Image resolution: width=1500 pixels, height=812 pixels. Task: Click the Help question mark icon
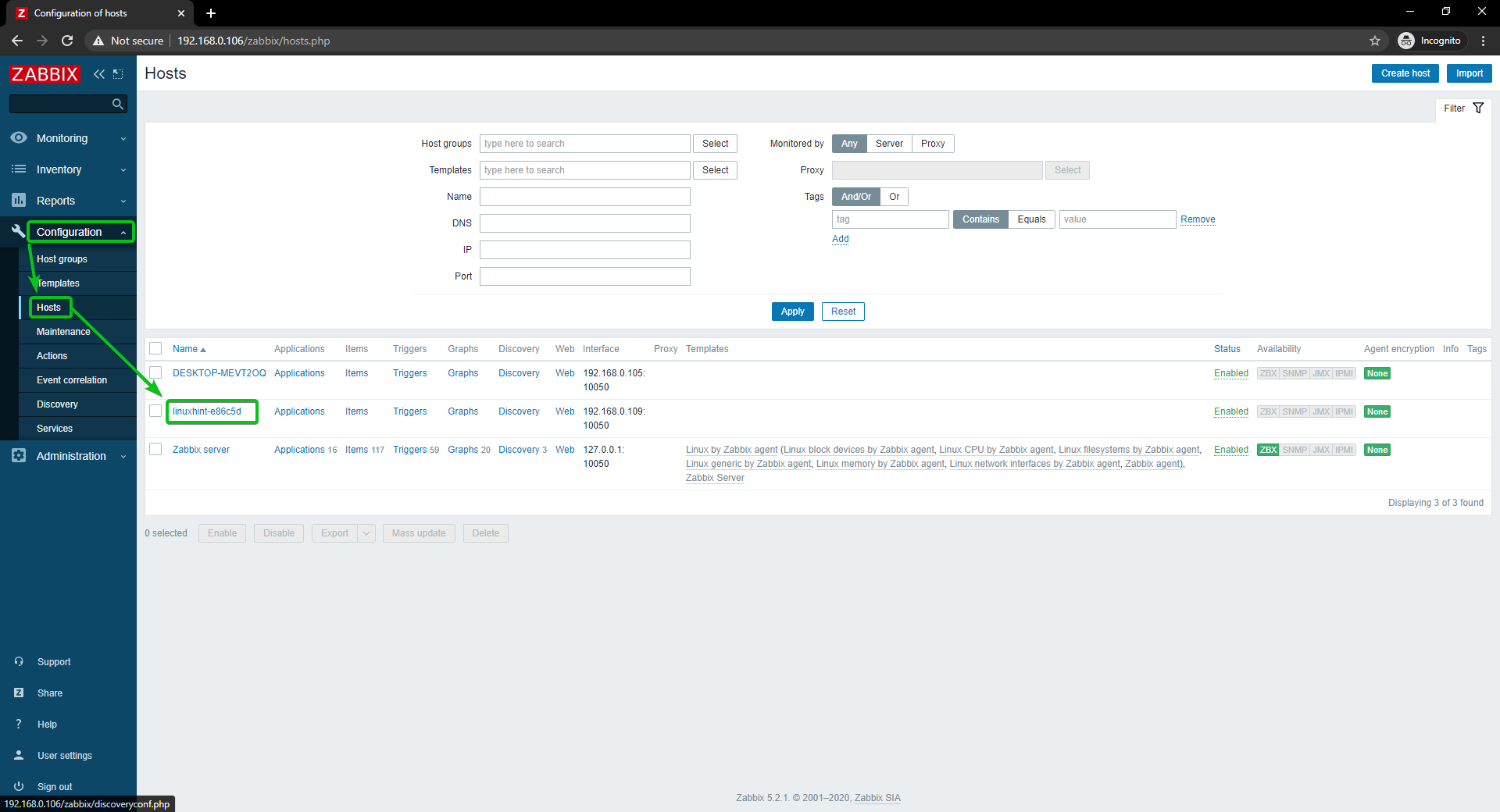[19, 724]
